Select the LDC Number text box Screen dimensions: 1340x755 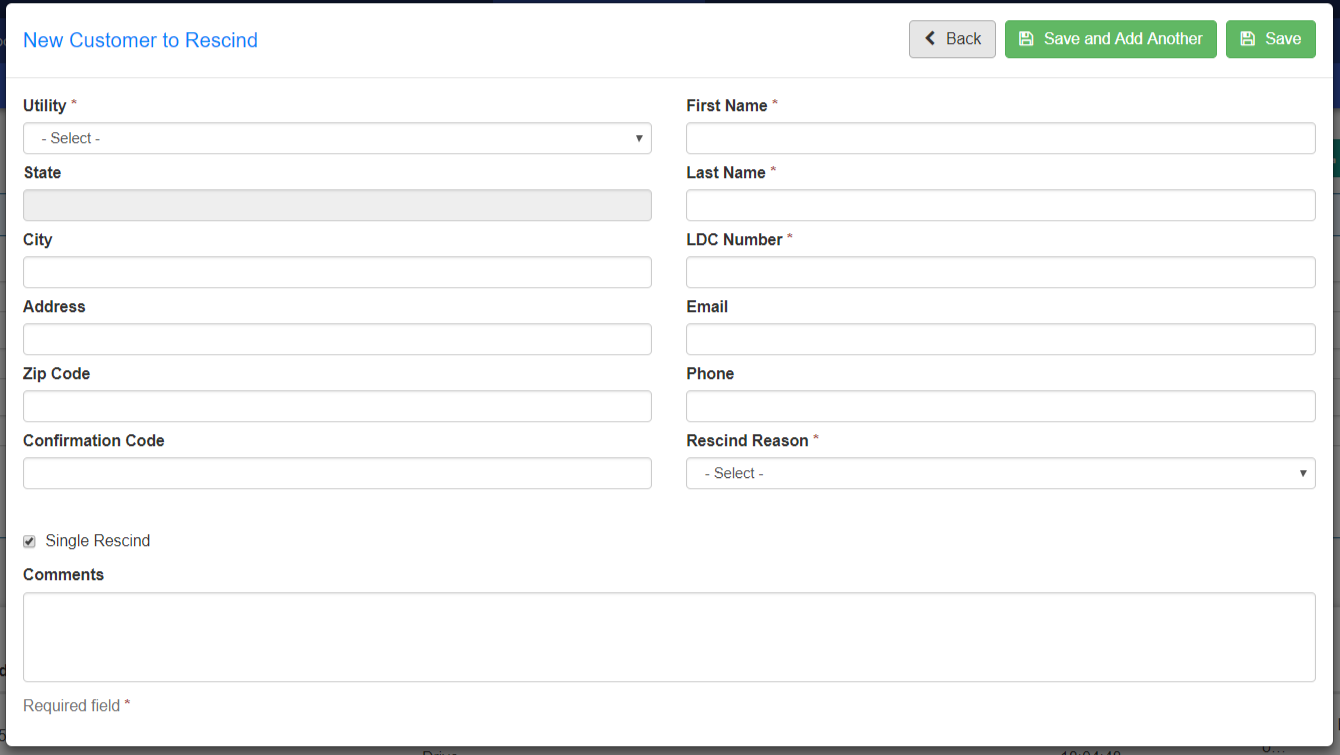coord(1000,272)
